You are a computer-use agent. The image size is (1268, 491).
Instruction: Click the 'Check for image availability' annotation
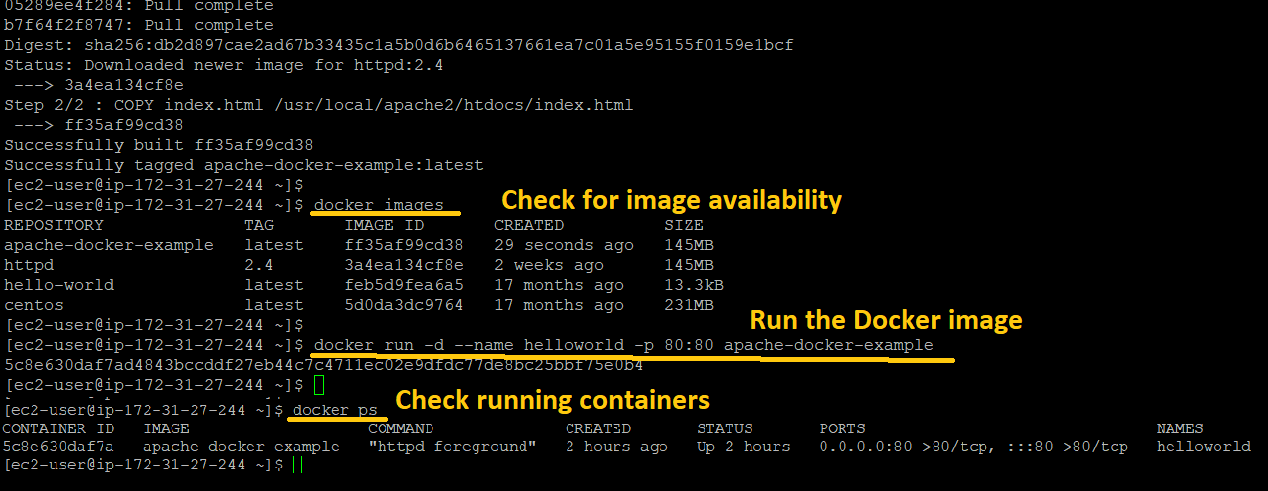point(671,200)
